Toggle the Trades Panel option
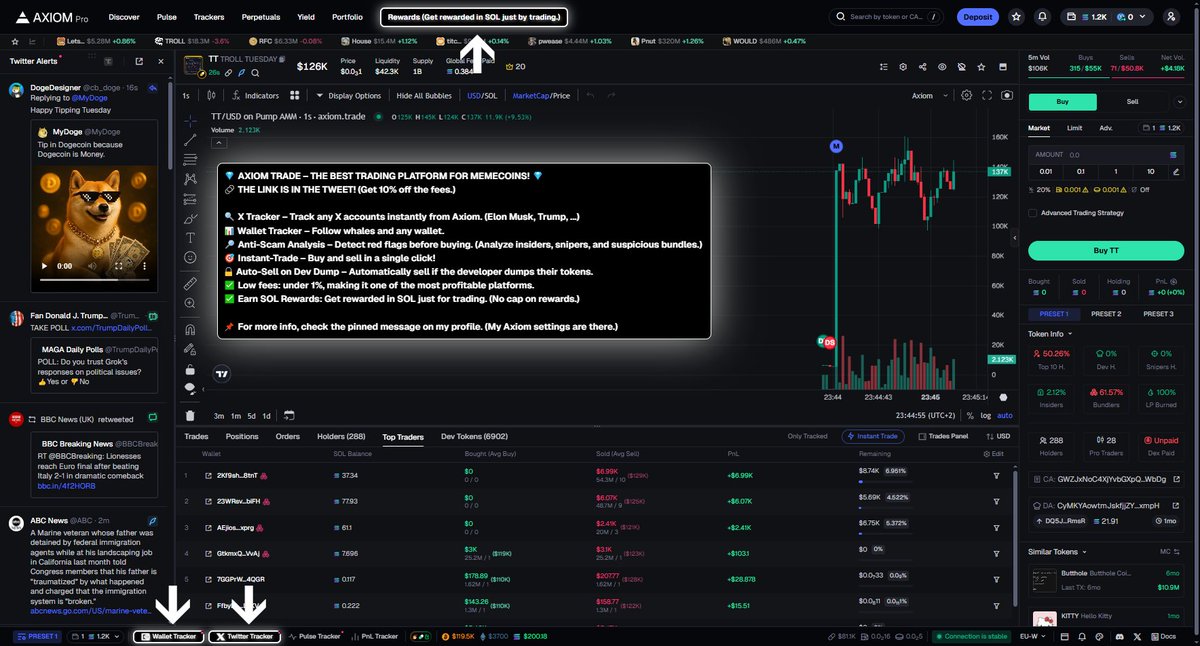1200x646 pixels. [943, 436]
